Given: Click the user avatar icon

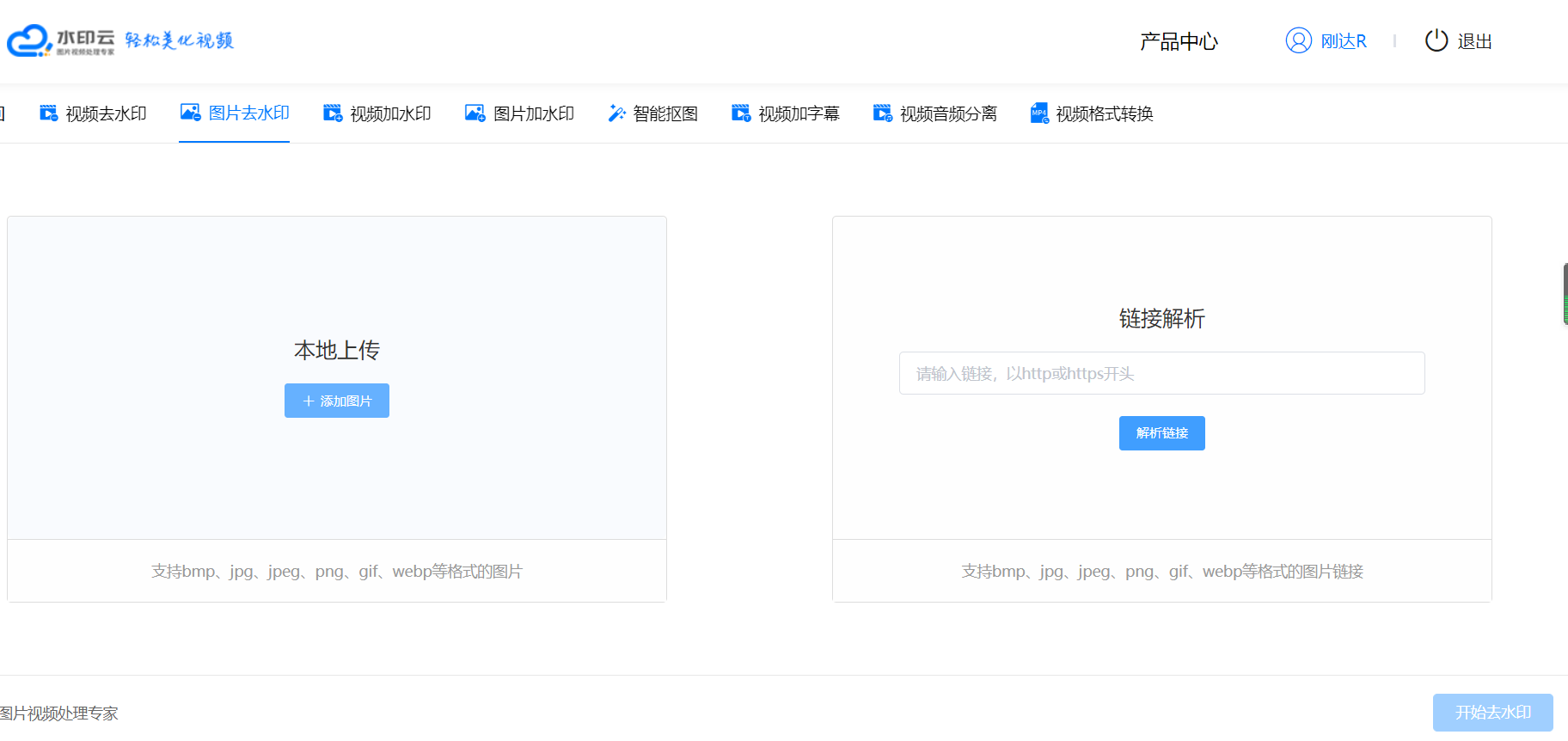Looking at the screenshot, I should [x=1298, y=40].
